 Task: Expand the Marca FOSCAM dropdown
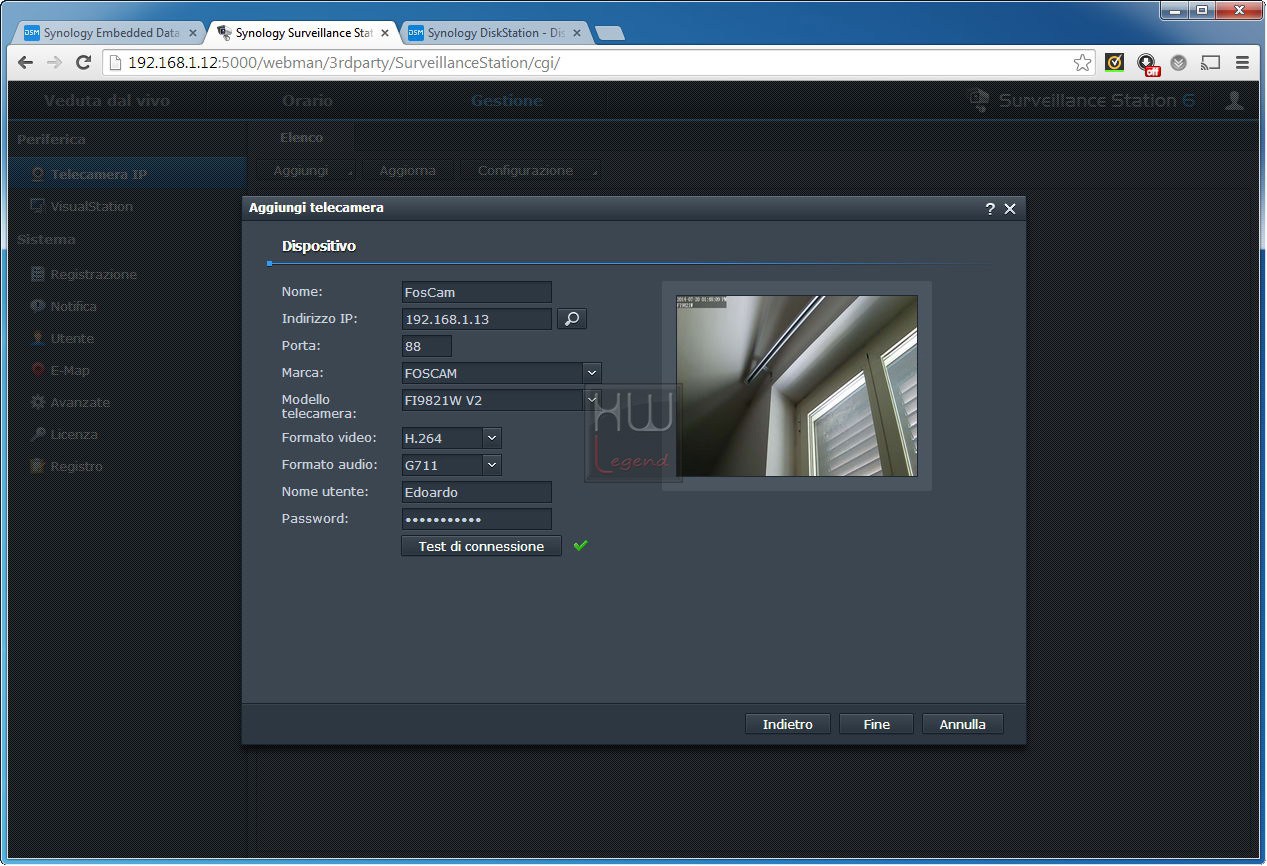(x=592, y=373)
